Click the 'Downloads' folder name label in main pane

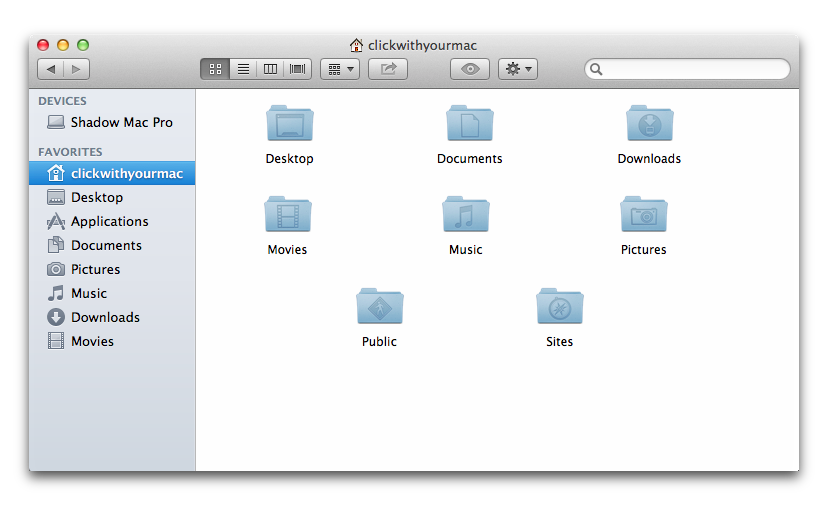(x=649, y=159)
